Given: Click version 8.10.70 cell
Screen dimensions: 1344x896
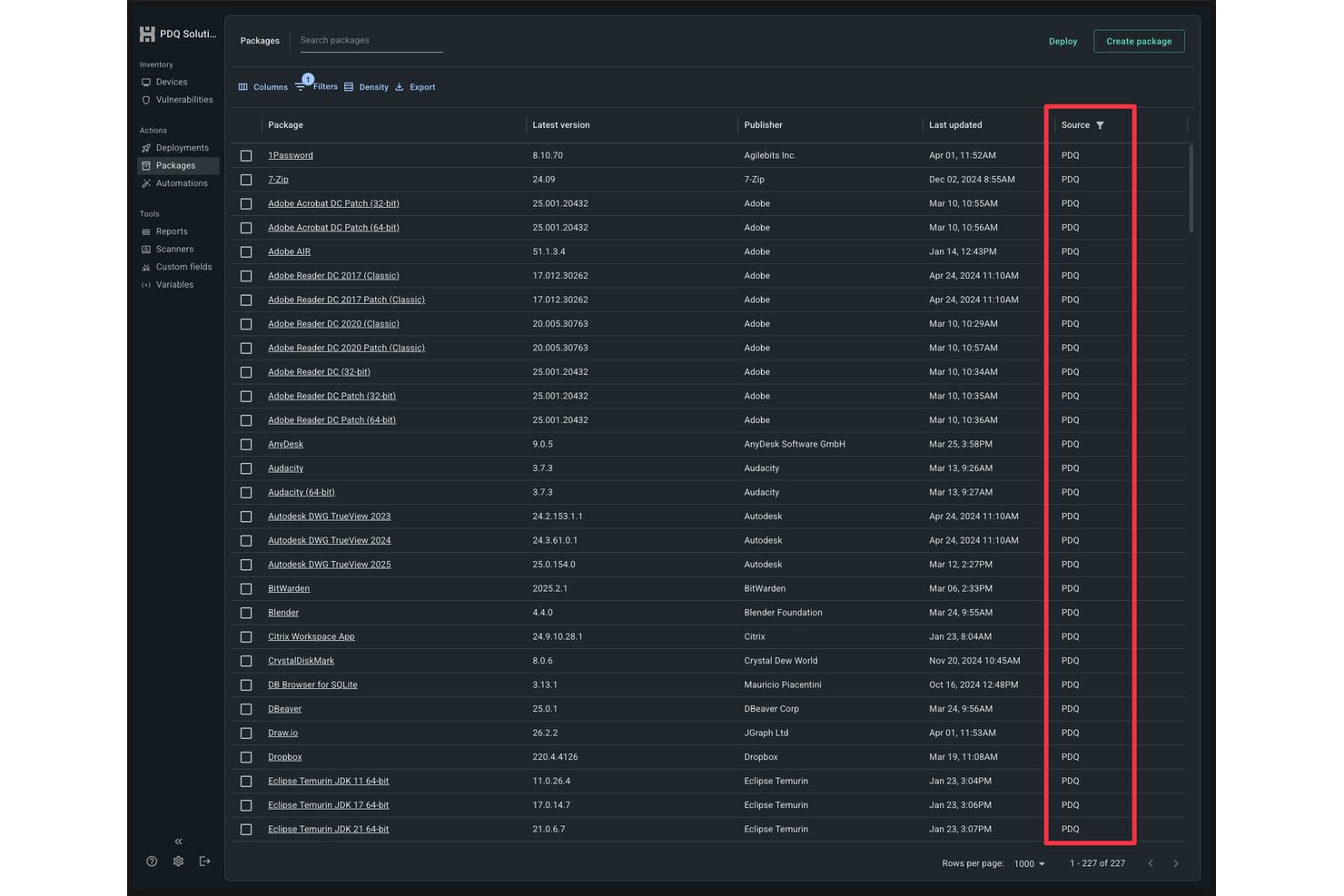Looking at the screenshot, I should point(548,155).
